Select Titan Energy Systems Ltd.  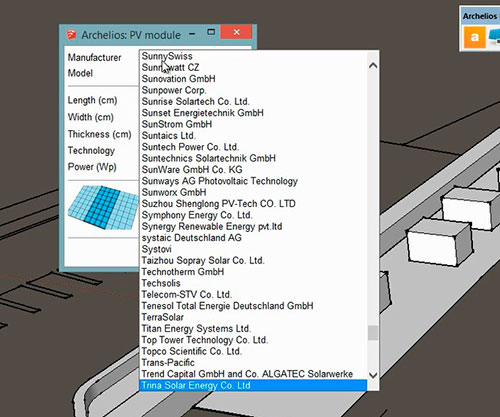[253, 328]
